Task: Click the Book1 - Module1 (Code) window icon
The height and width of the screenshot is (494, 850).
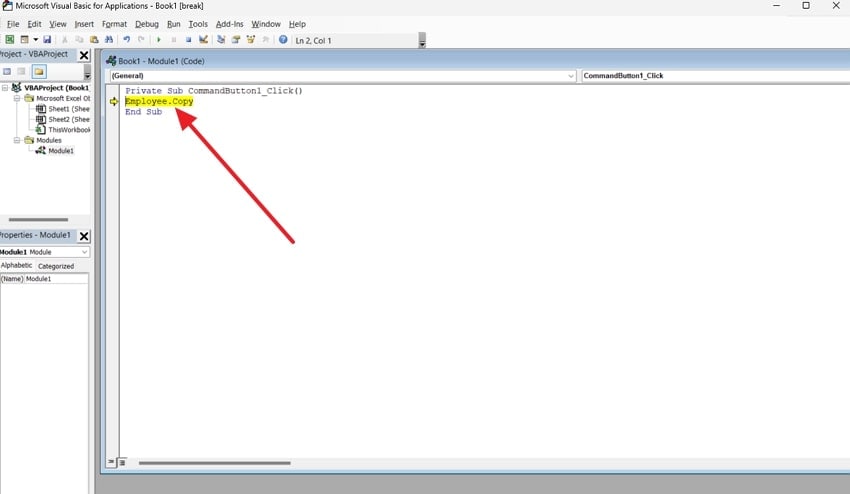Action: (x=111, y=61)
